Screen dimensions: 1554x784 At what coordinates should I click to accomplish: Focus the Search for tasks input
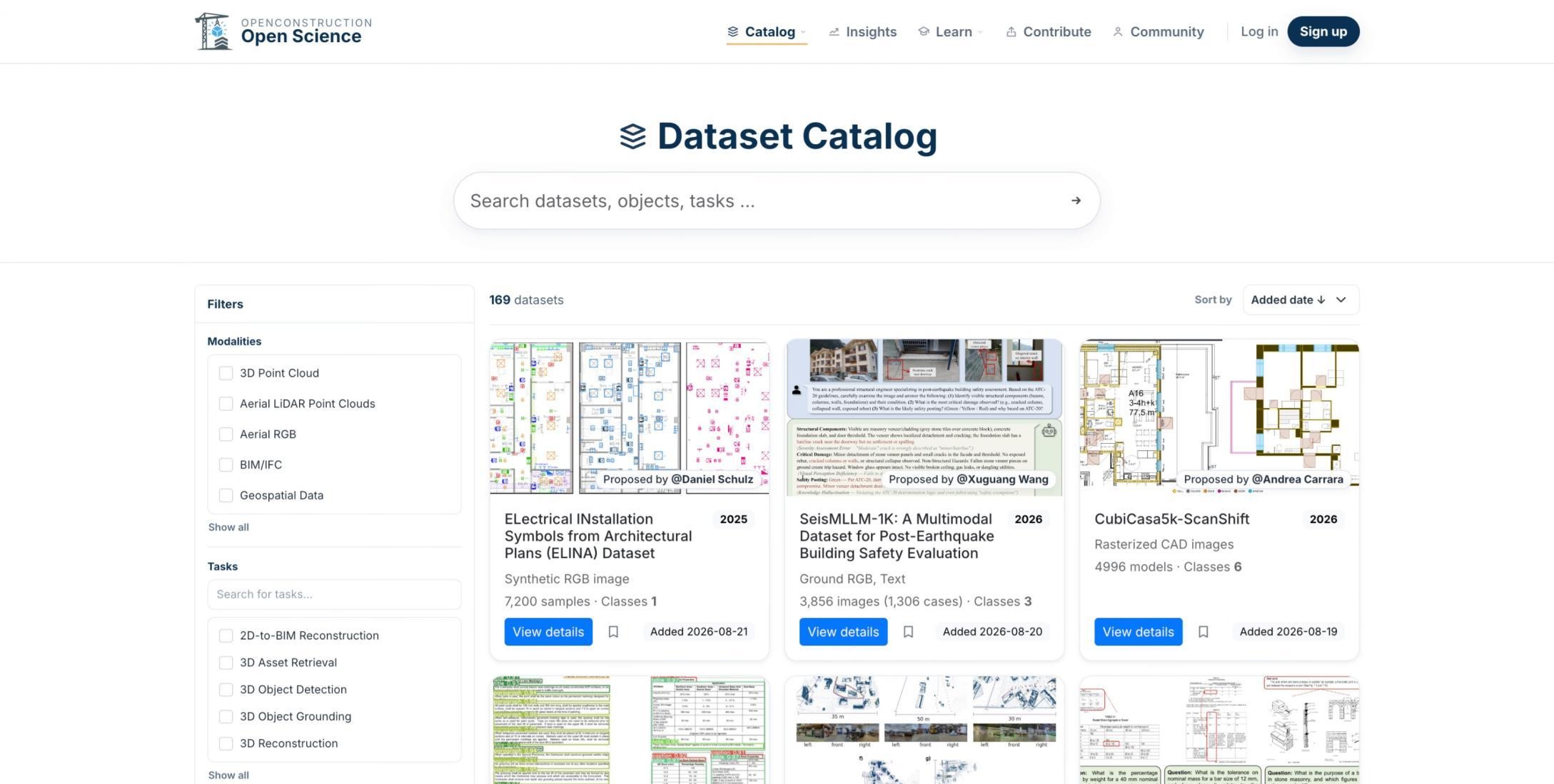pyautogui.click(x=334, y=594)
